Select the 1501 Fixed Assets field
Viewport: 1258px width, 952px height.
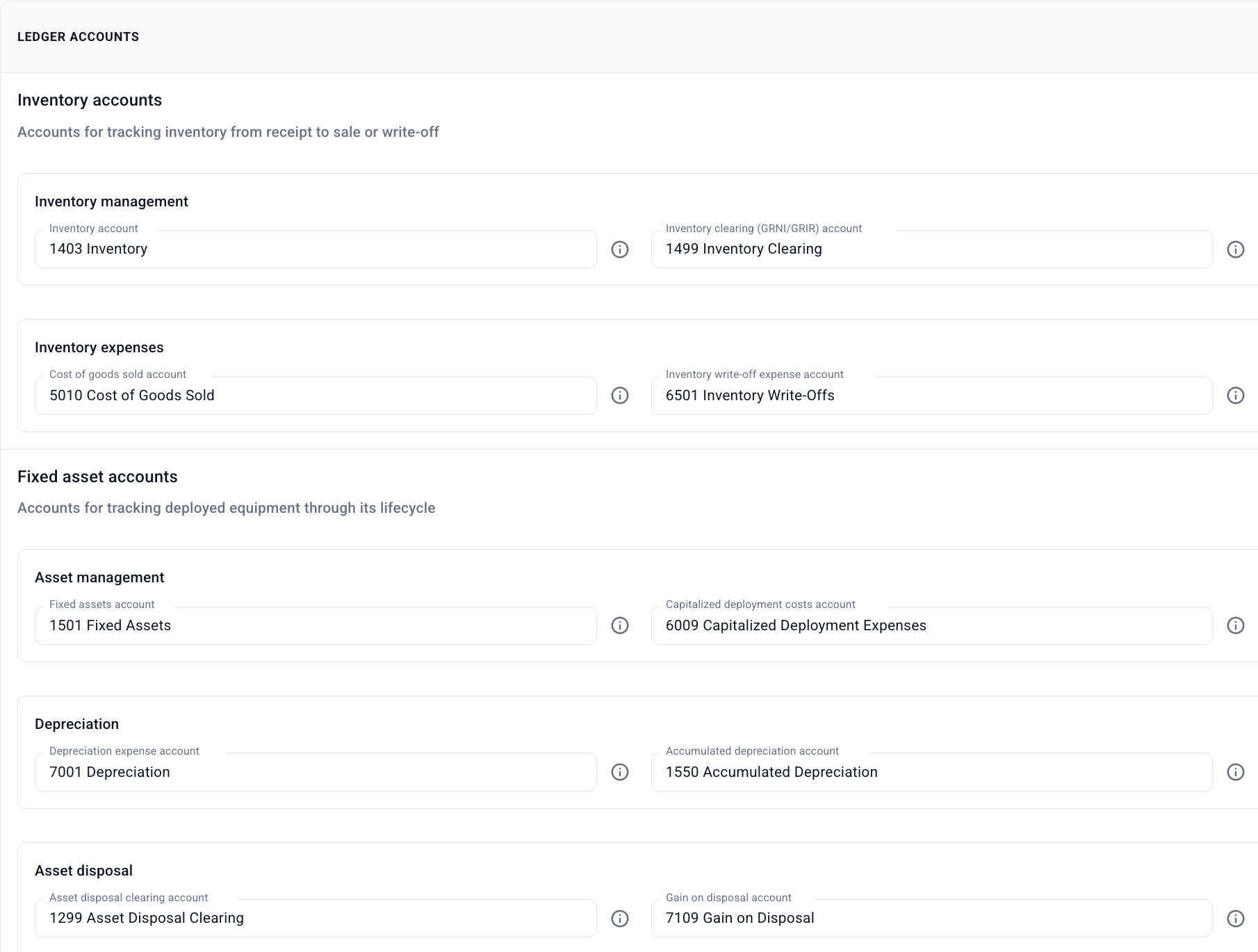316,625
